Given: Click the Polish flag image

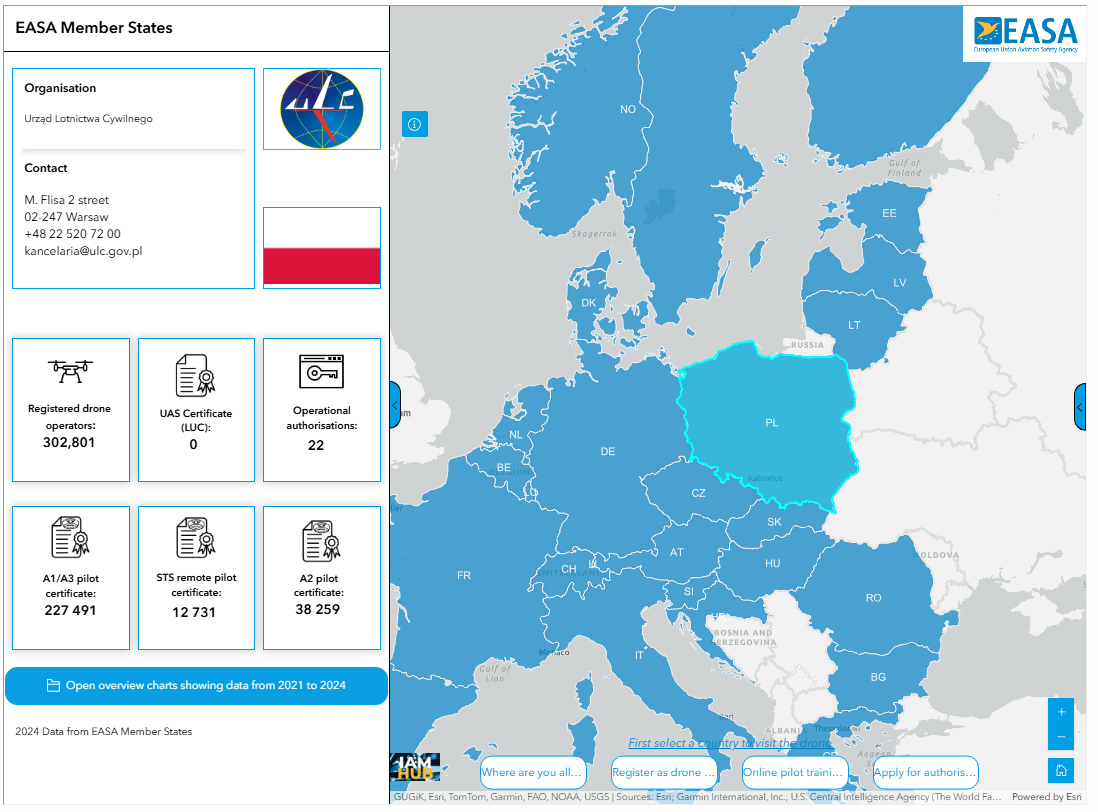Looking at the screenshot, I should [x=321, y=248].
